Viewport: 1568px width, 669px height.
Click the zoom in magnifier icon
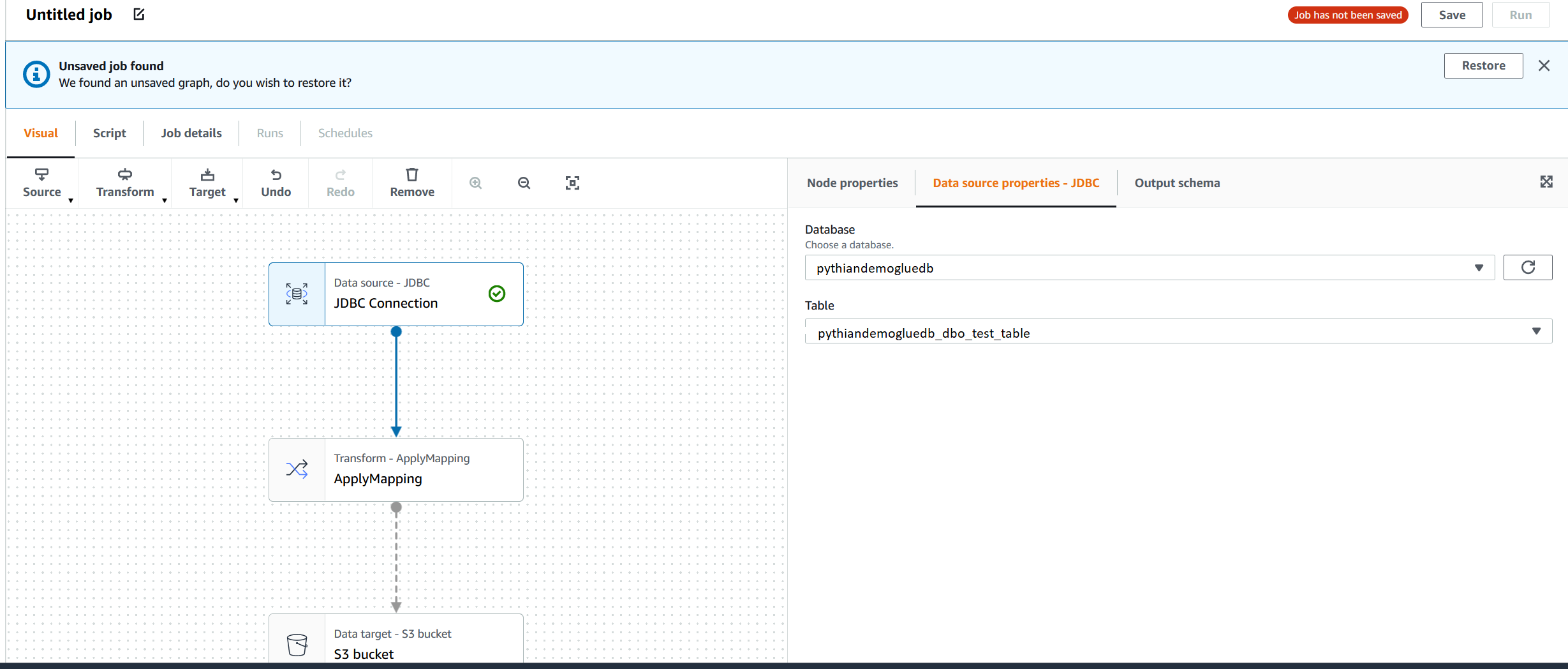[475, 183]
